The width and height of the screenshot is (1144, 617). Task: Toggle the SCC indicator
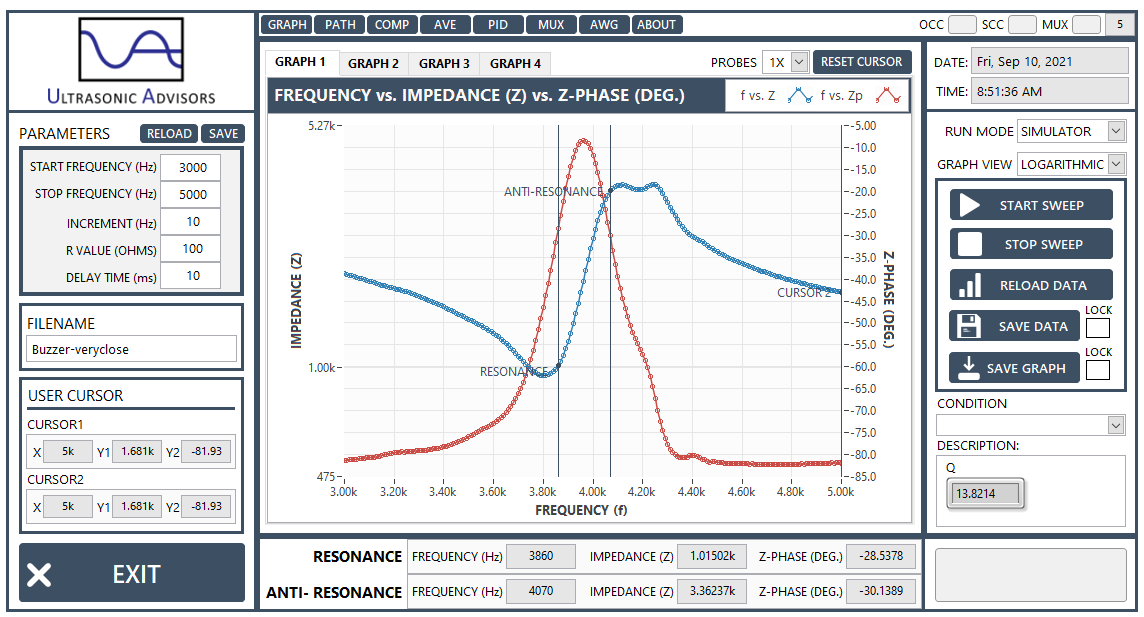click(1021, 24)
